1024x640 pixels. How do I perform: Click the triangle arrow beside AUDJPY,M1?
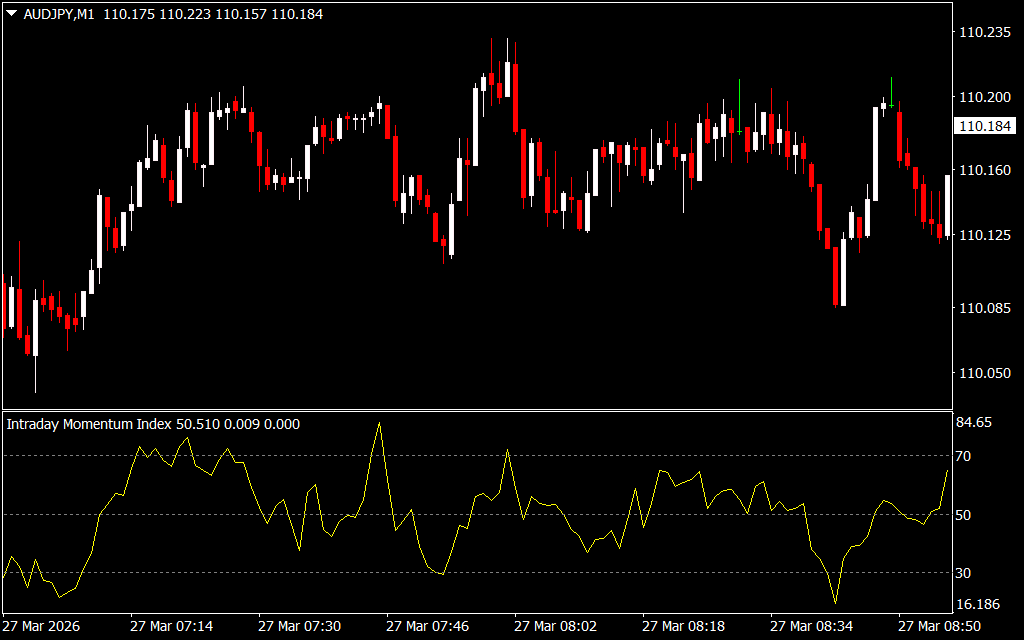tap(11, 16)
